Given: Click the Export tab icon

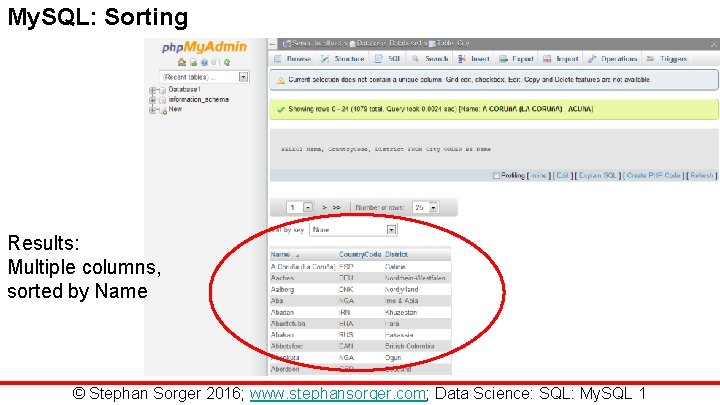Looking at the screenshot, I should 503,59.
